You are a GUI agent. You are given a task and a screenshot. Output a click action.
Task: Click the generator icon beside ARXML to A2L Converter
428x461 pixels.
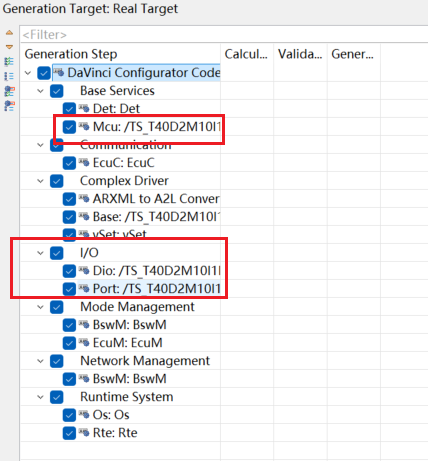84,199
